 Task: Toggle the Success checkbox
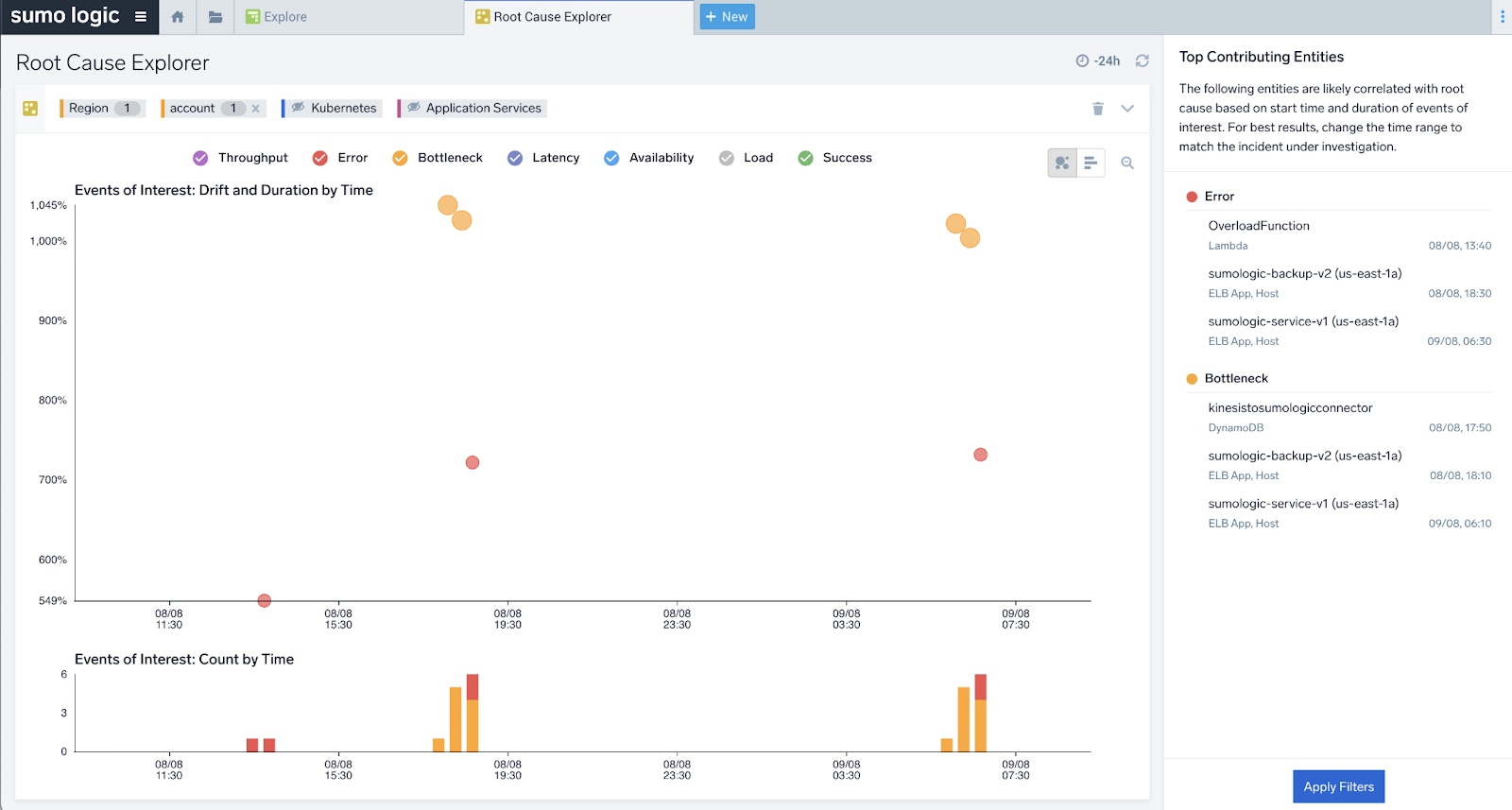click(805, 158)
